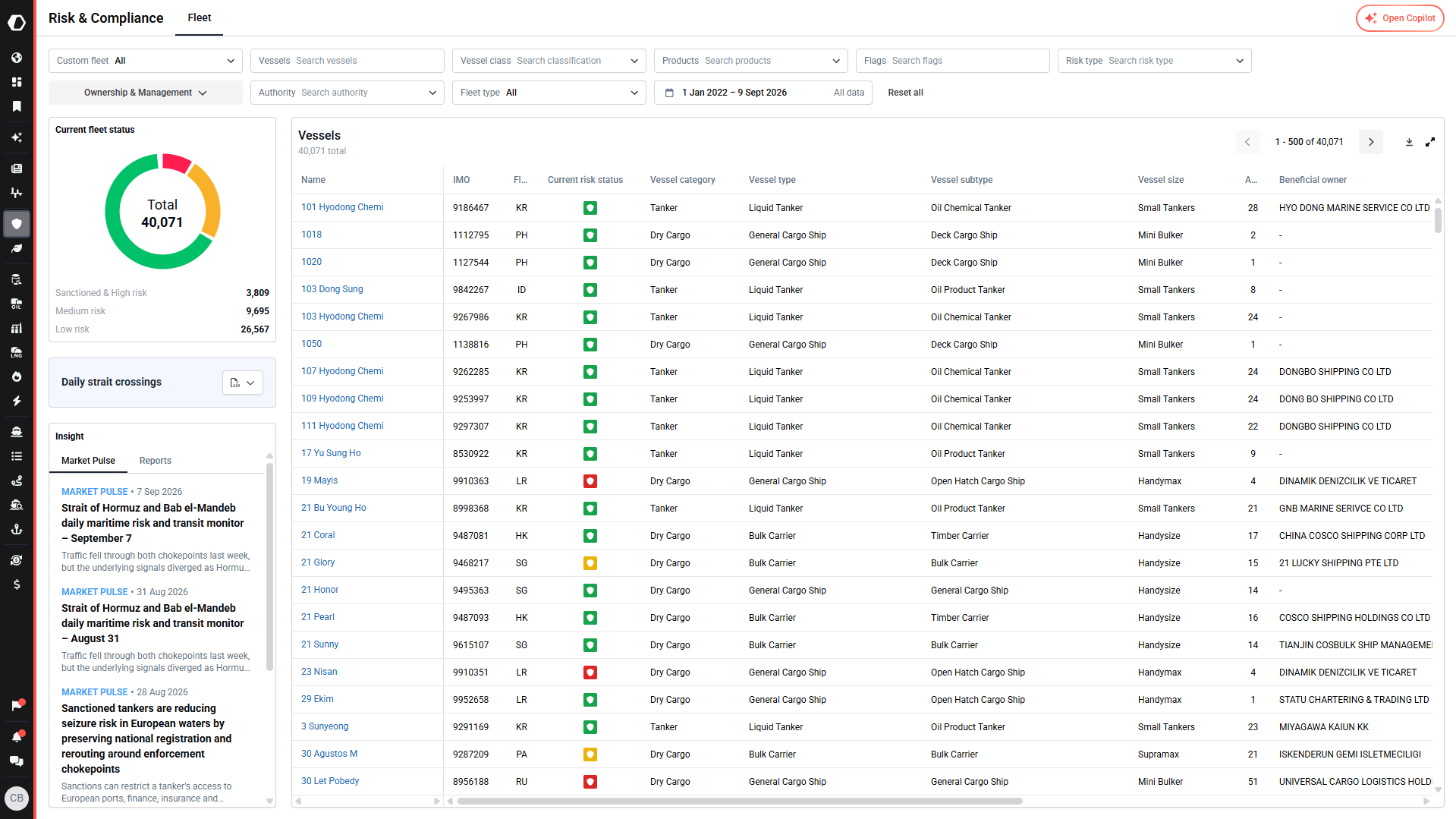This screenshot has width=1456, height=819.
Task: Open the chat bubbles icon in sidebar
Action: click(17, 761)
